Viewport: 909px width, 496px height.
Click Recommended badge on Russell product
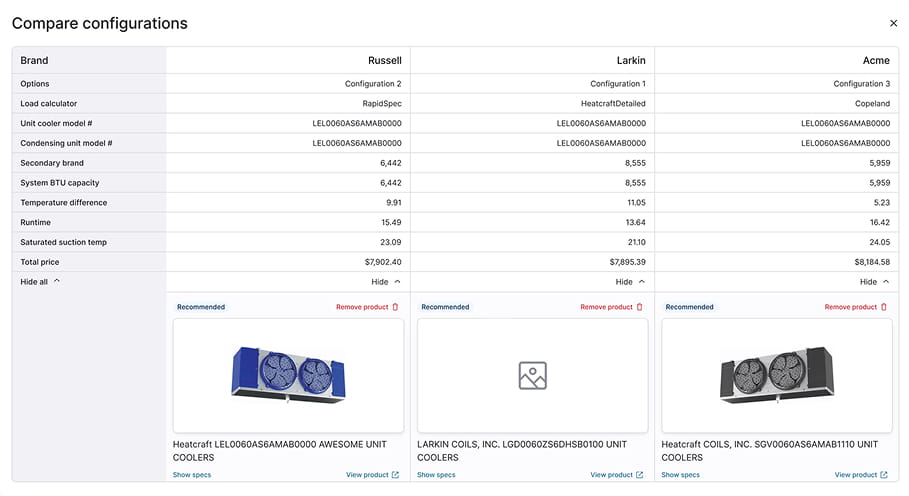[201, 307]
